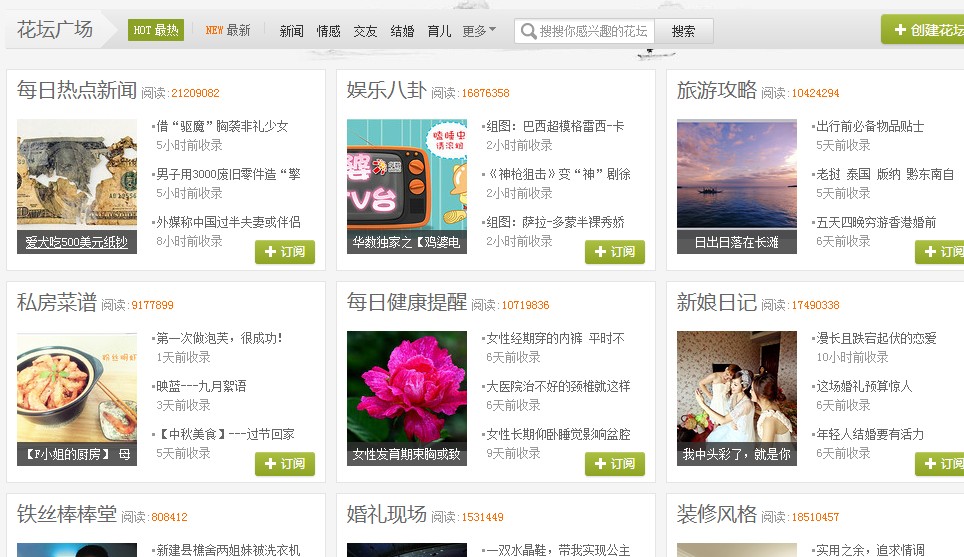Open caption 女性发育期束胸或致
Image resolution: width=964 pixels, height=557 pixels.
[406, 454]
